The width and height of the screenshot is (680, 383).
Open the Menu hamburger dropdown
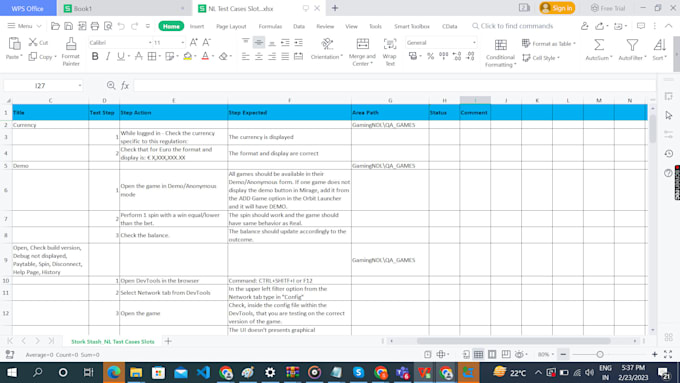pos(24,26)
